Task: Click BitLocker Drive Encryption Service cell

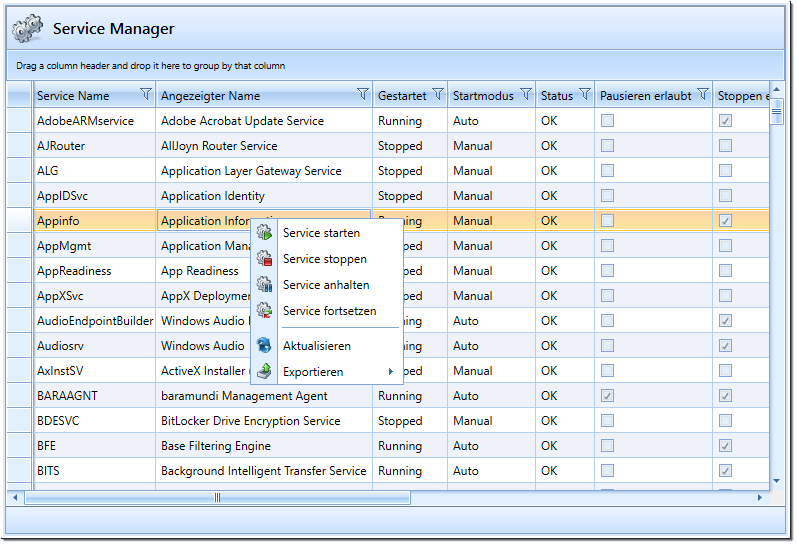Action: click(x=264, y=420)
